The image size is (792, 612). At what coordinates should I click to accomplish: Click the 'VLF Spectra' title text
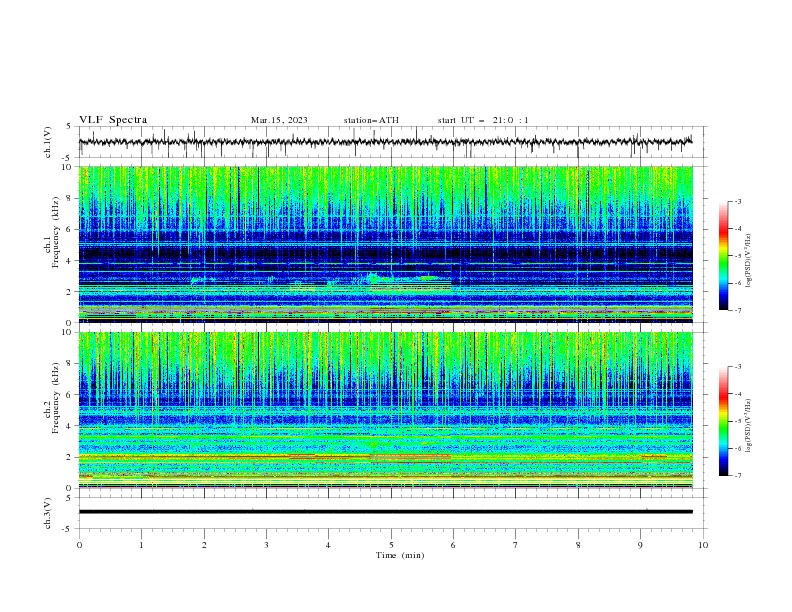point(113,120)
